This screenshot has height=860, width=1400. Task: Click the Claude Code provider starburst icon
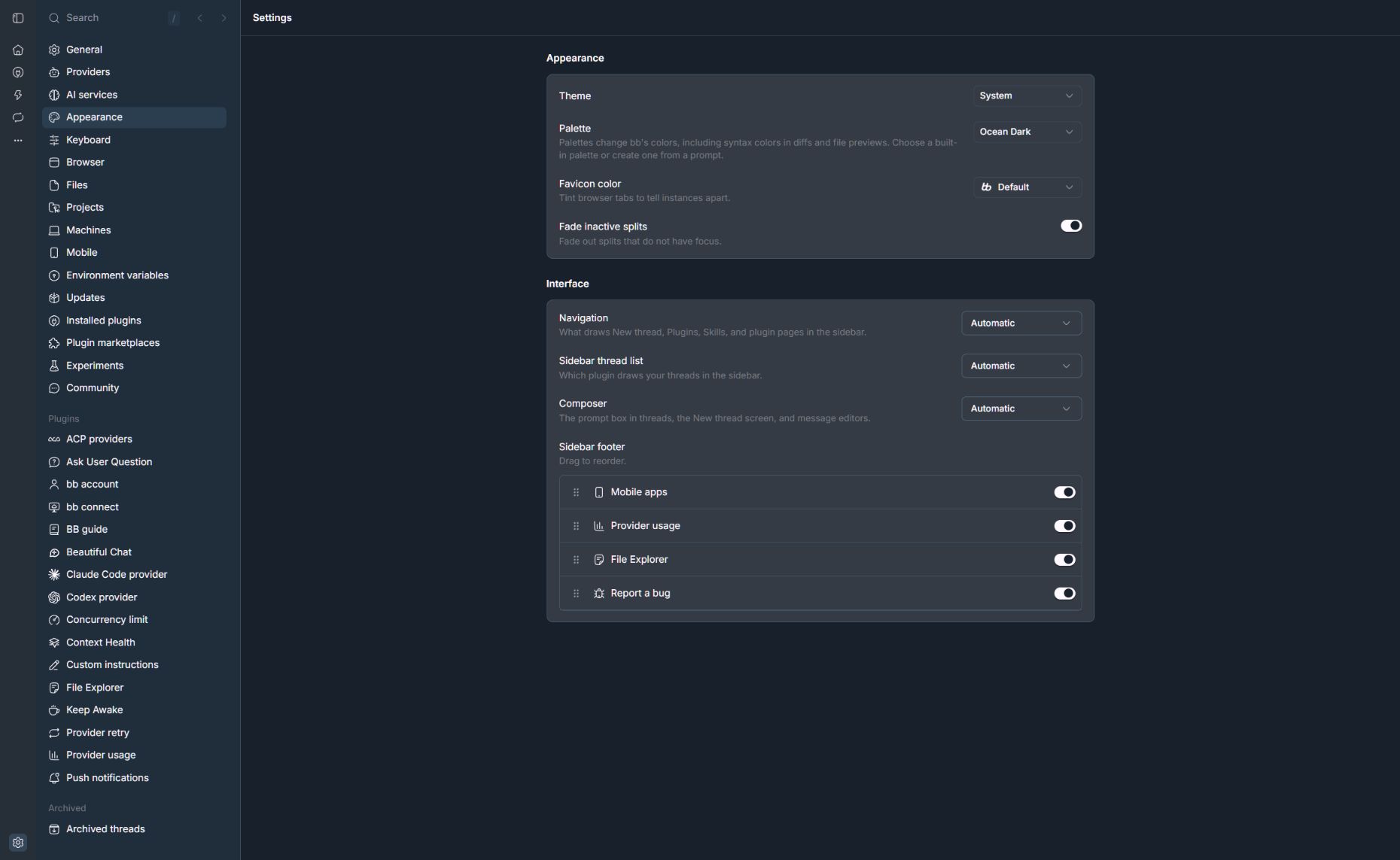click(x=54, y=575)
